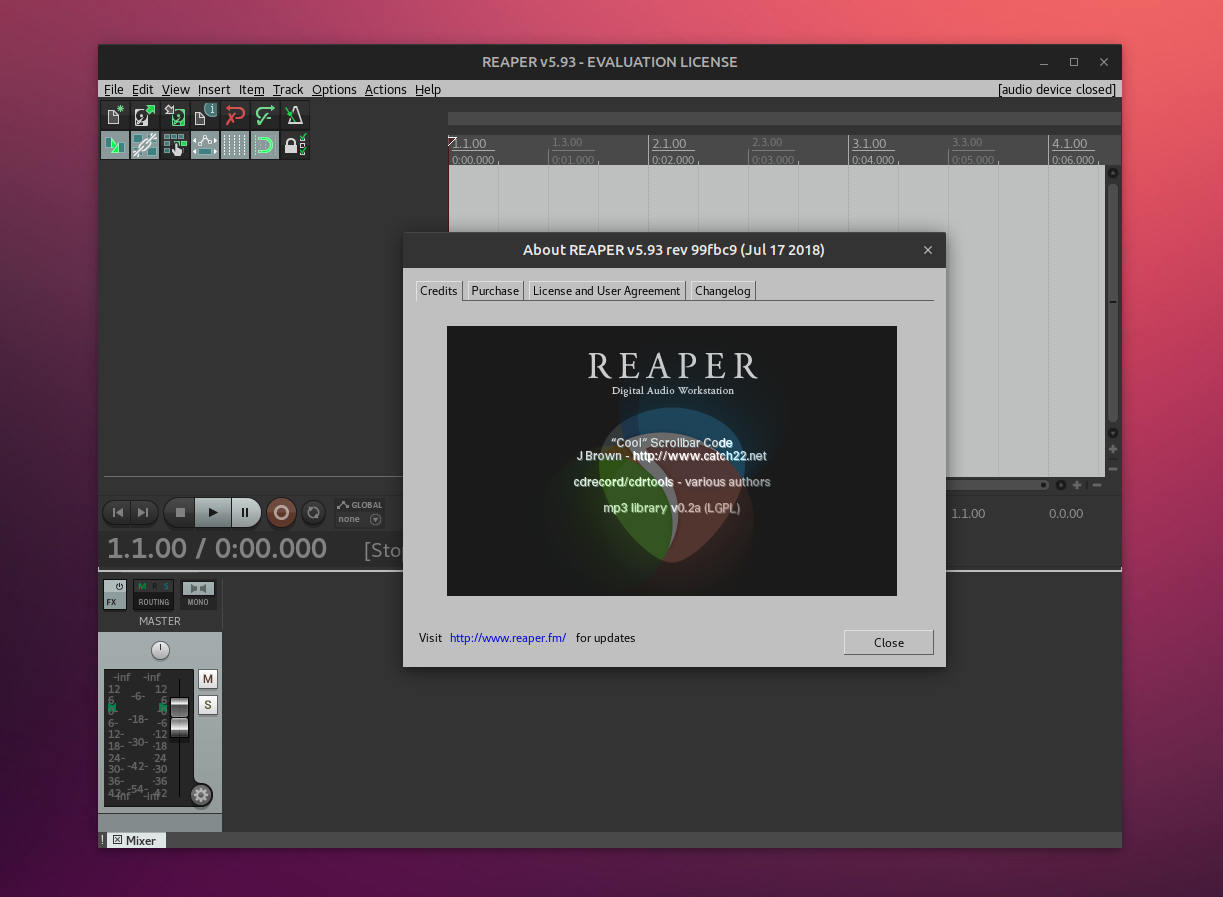
Task: Open project settings
Action: click(205, 115)
